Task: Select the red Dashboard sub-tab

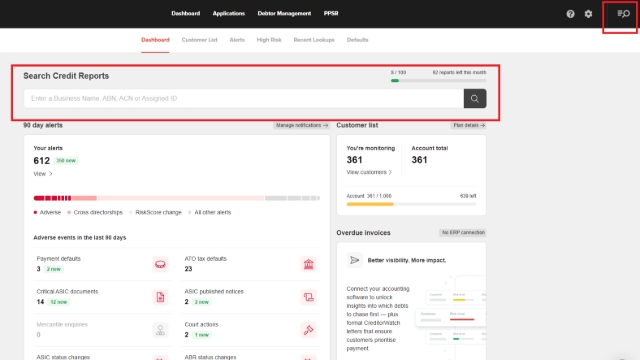Action: coord(155,40)
